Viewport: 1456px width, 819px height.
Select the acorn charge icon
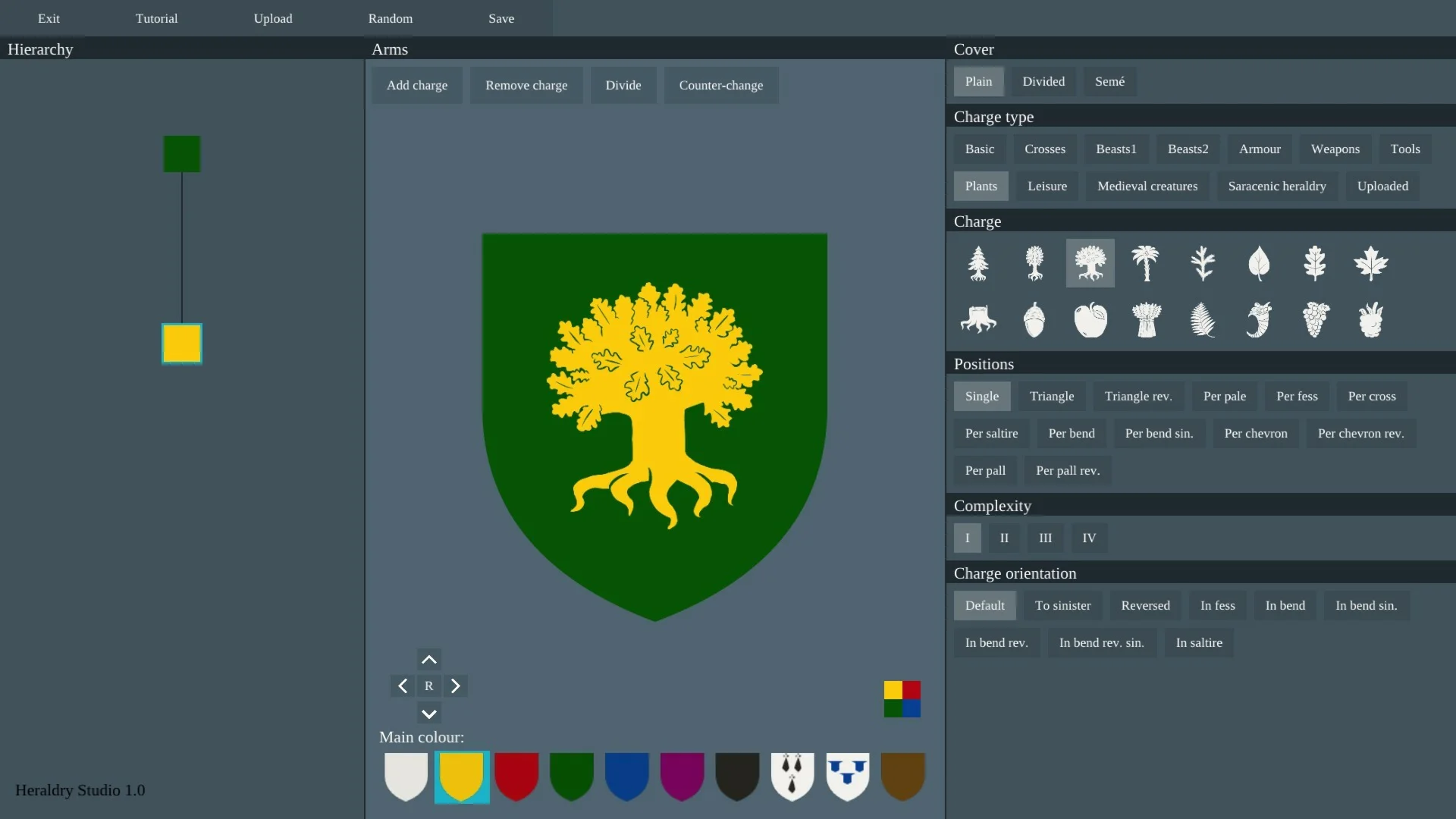1034,320
